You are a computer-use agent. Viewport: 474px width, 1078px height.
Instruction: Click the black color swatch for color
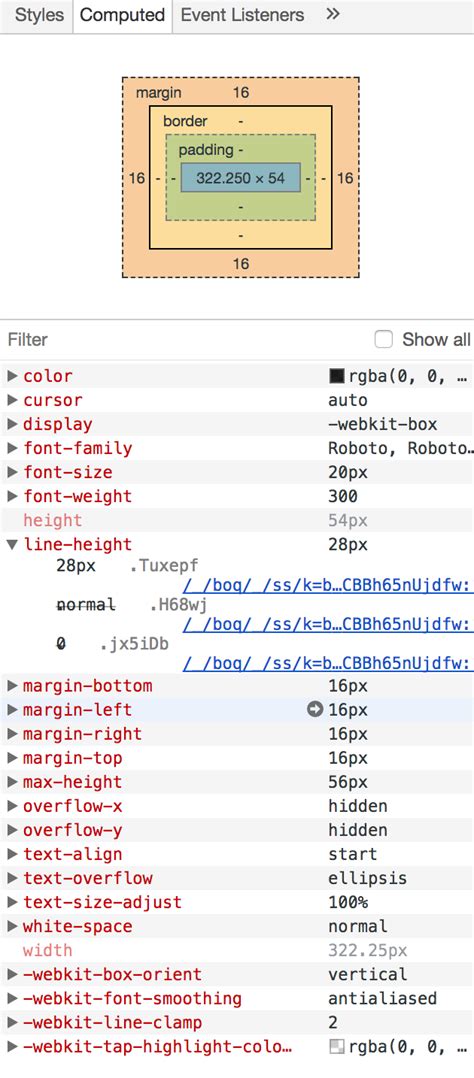click(336, 376)
